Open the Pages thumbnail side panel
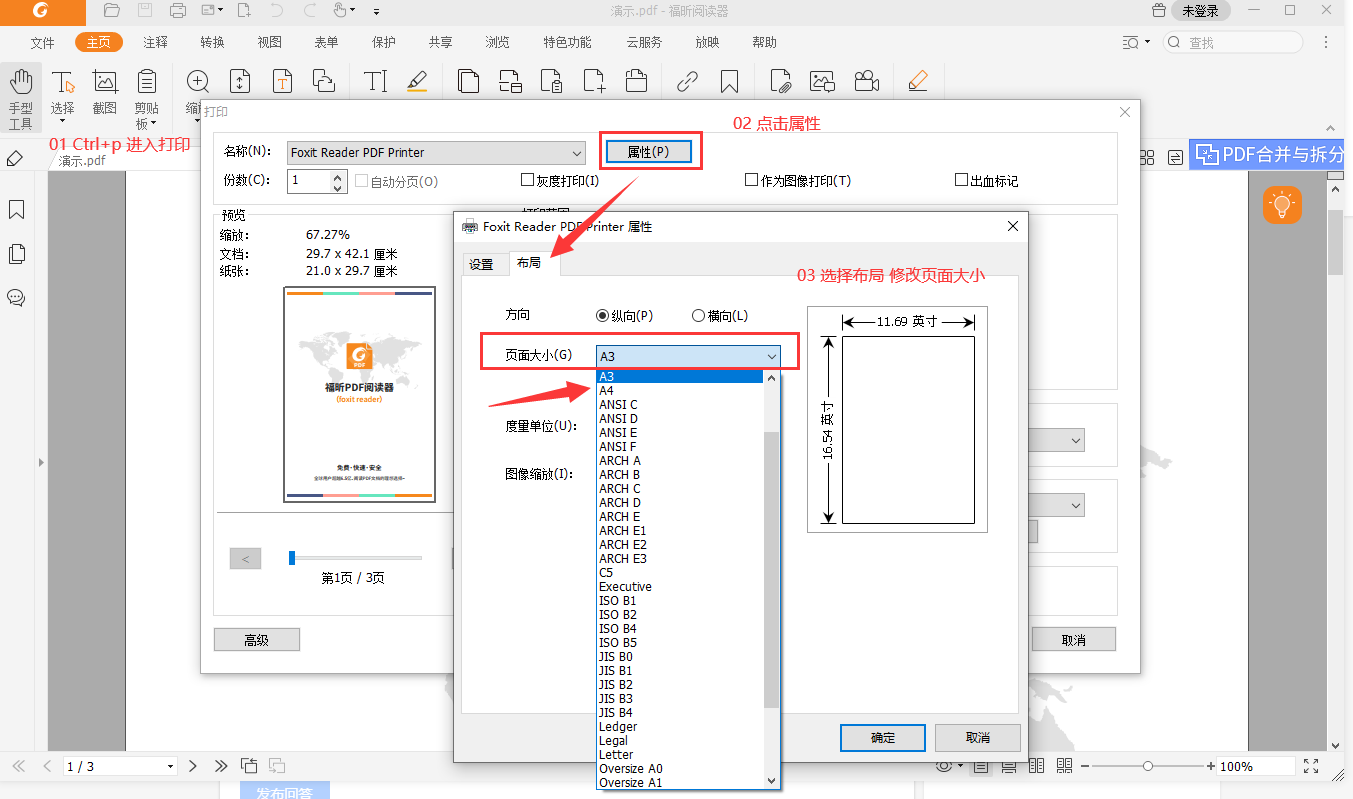1353x799 pixels. [16, 254]
